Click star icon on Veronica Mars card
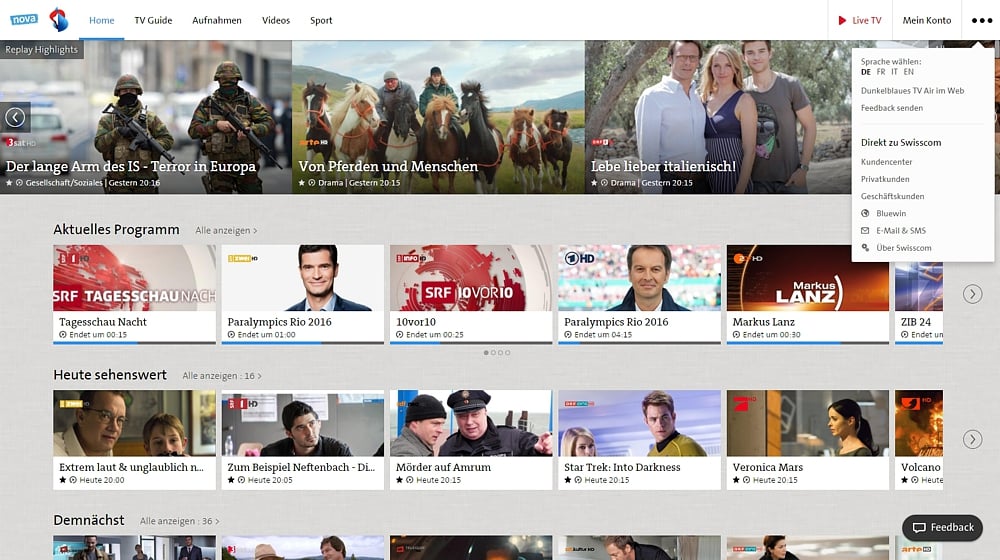Screen dimensions: 1000x560 click(x=736, y=480)
